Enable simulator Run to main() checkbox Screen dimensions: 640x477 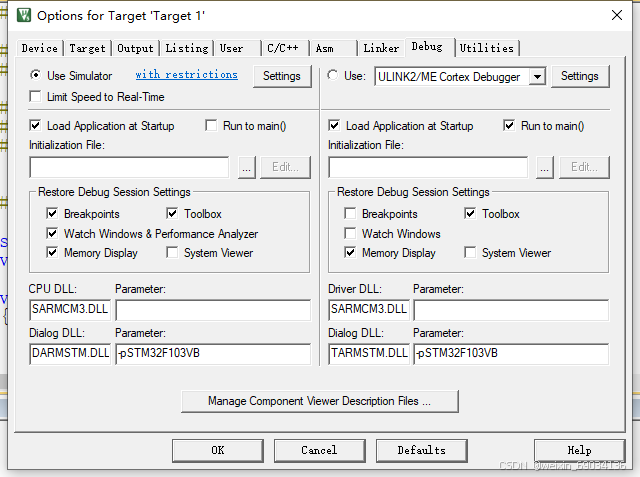211,126
